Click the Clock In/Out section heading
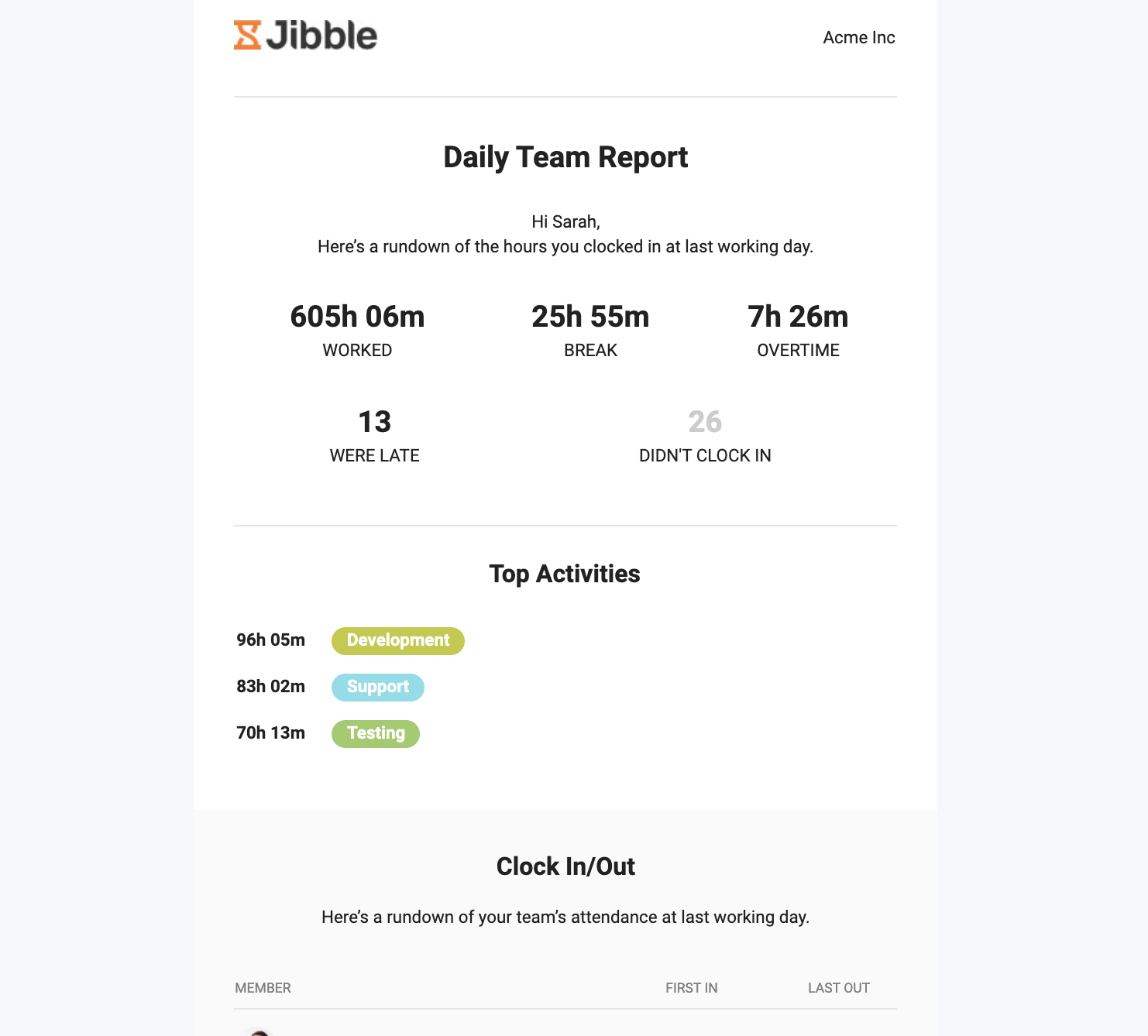 click(x=565, y=866)
